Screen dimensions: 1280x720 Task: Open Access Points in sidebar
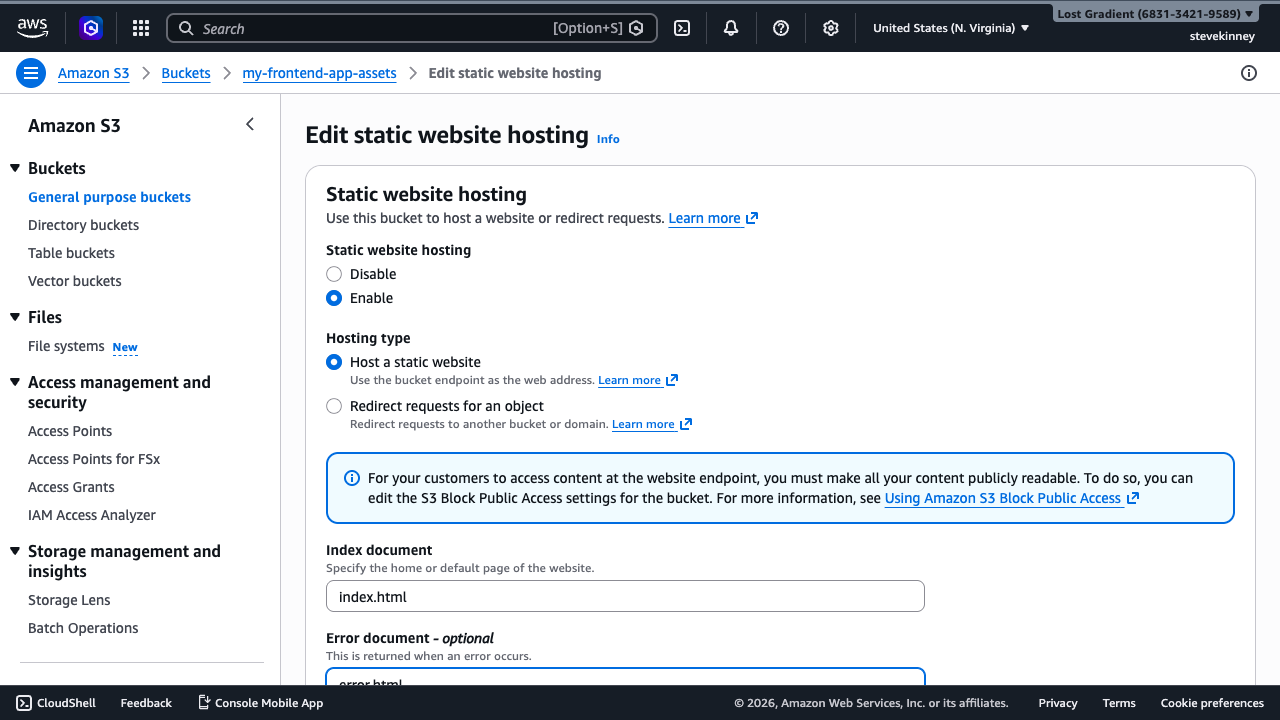pos(70,431)
